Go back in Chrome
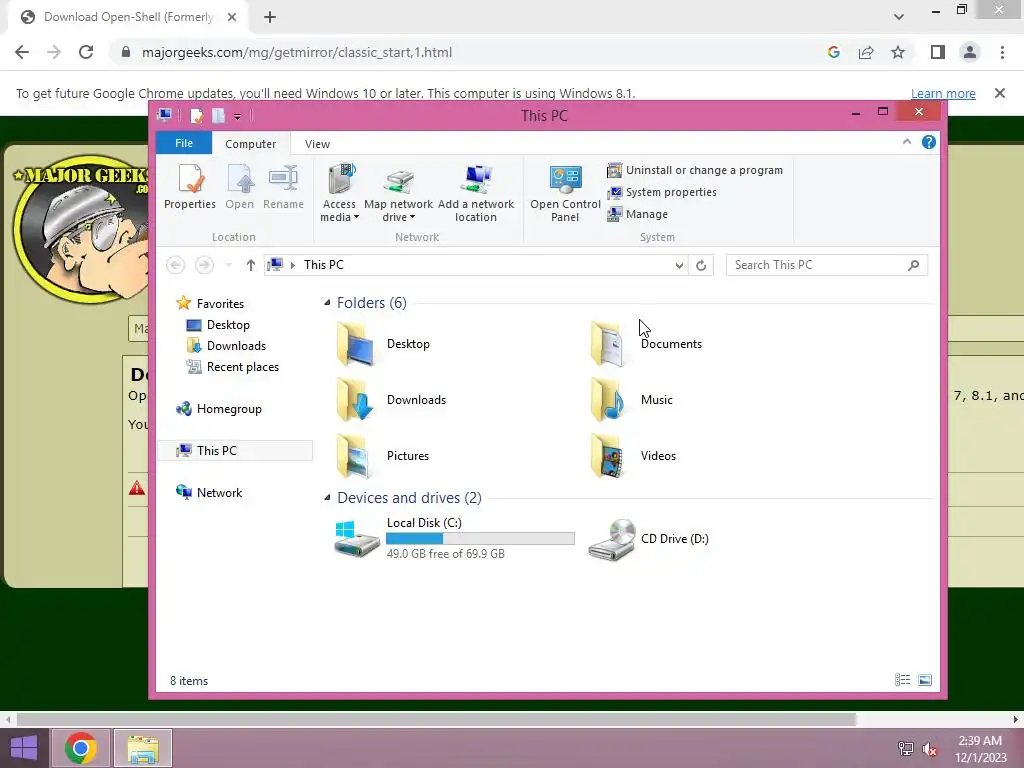 coord(22,52)
